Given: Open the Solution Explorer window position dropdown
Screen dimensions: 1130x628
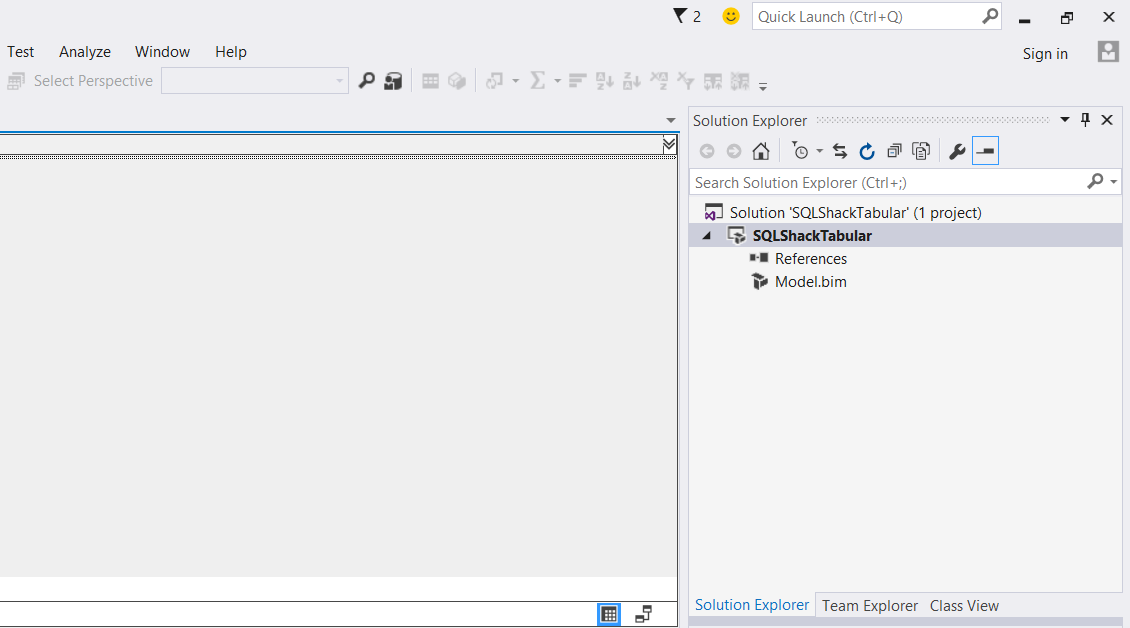Looking at the screenshot, I should tap(1065, 120).
